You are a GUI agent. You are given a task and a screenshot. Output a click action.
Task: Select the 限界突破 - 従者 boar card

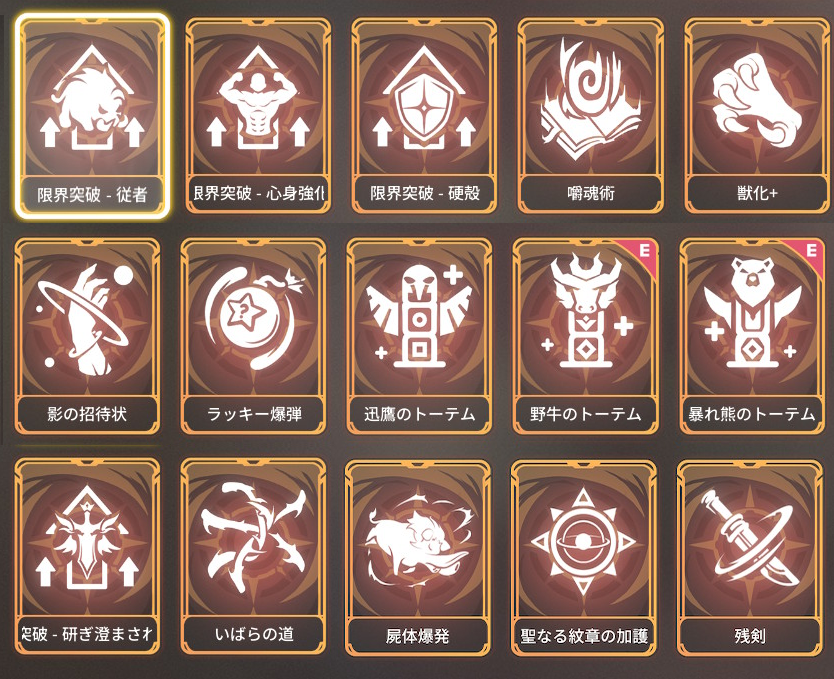(93, 116)
